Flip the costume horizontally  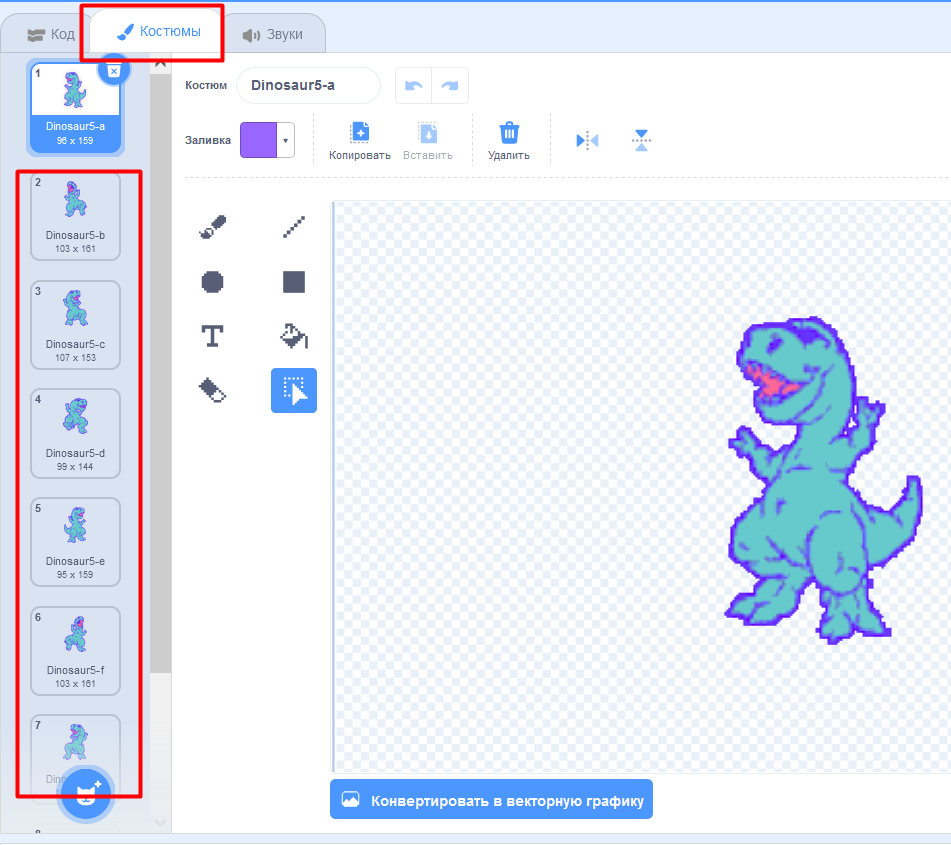tap(587, 140)
